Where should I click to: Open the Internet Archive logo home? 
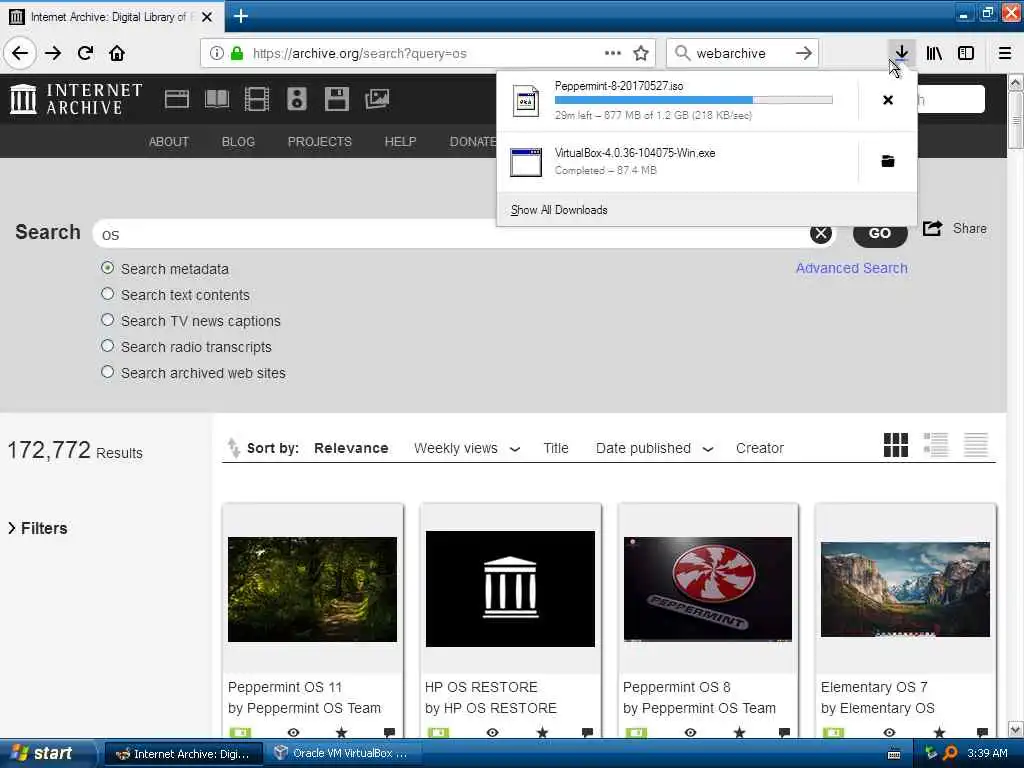coord(76,99)
